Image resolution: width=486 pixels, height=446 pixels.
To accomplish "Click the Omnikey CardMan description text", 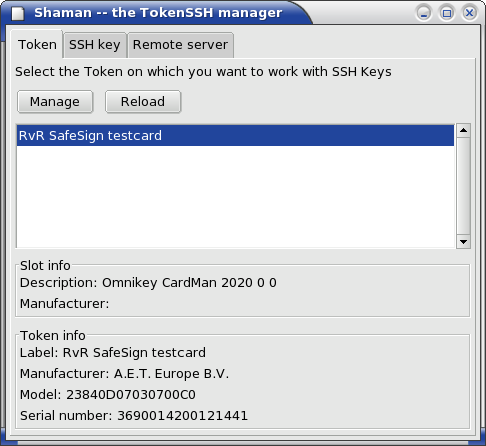I will coord(148,283).
